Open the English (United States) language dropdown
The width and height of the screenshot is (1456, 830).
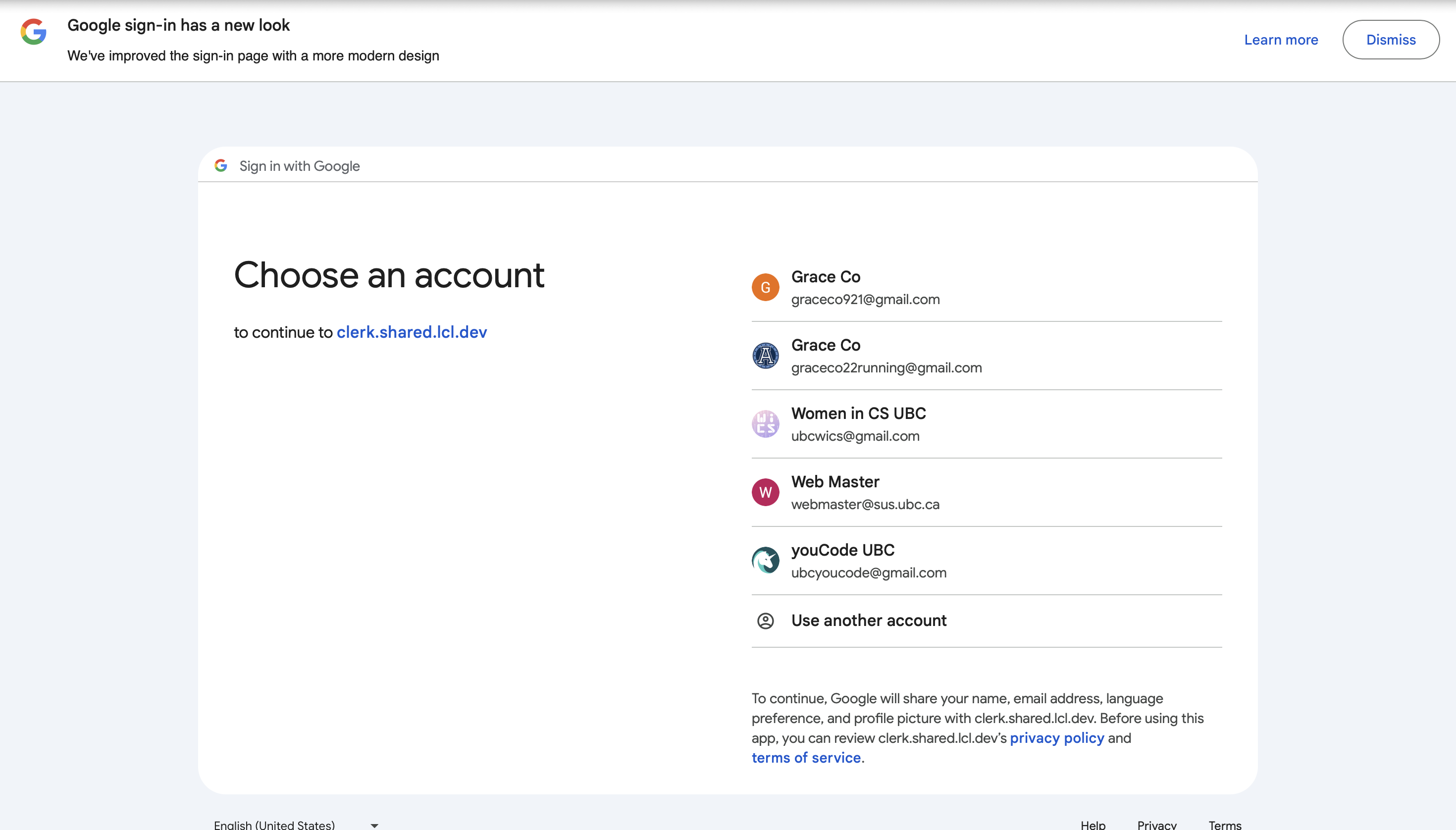(274, 824)
